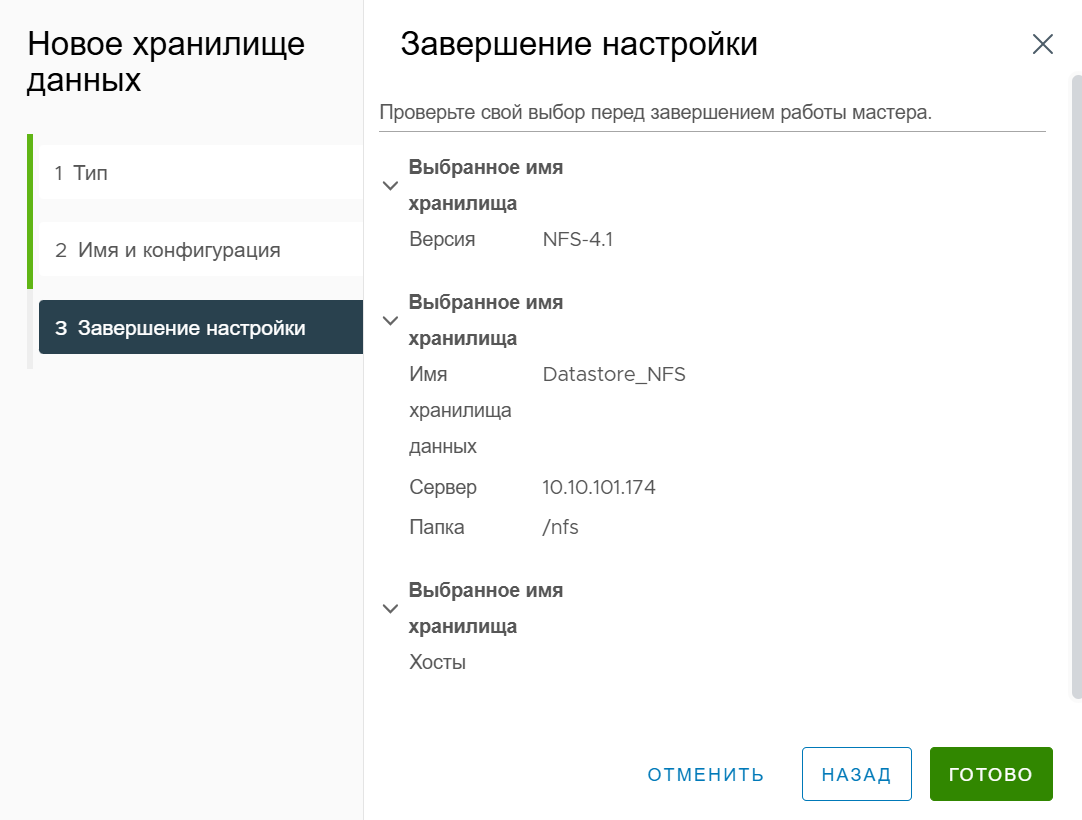Click the ОТМЕНИТЬ link

pos(705,774)
